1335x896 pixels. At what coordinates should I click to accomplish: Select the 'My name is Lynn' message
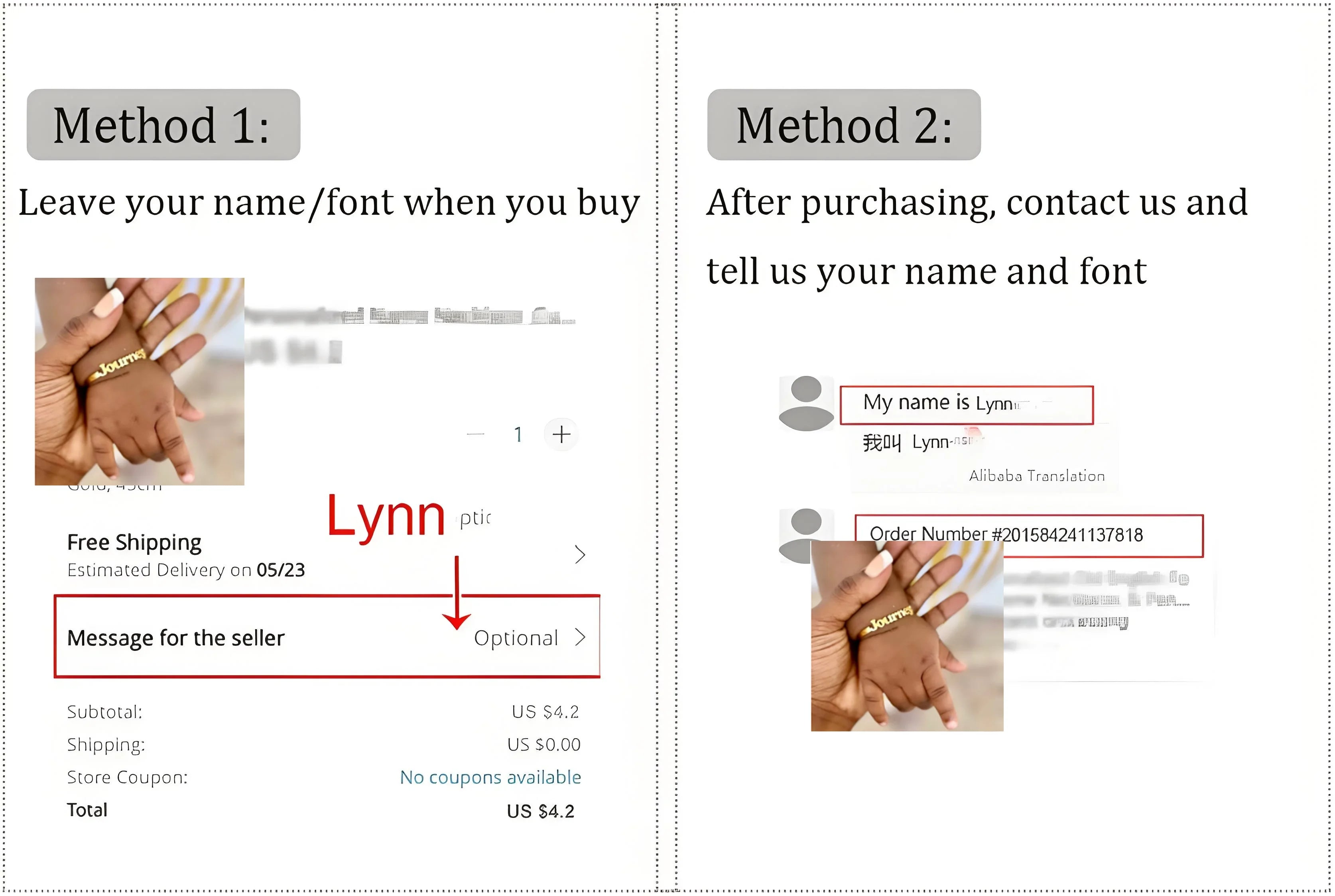pyautogui.click(x=967, y=405)
